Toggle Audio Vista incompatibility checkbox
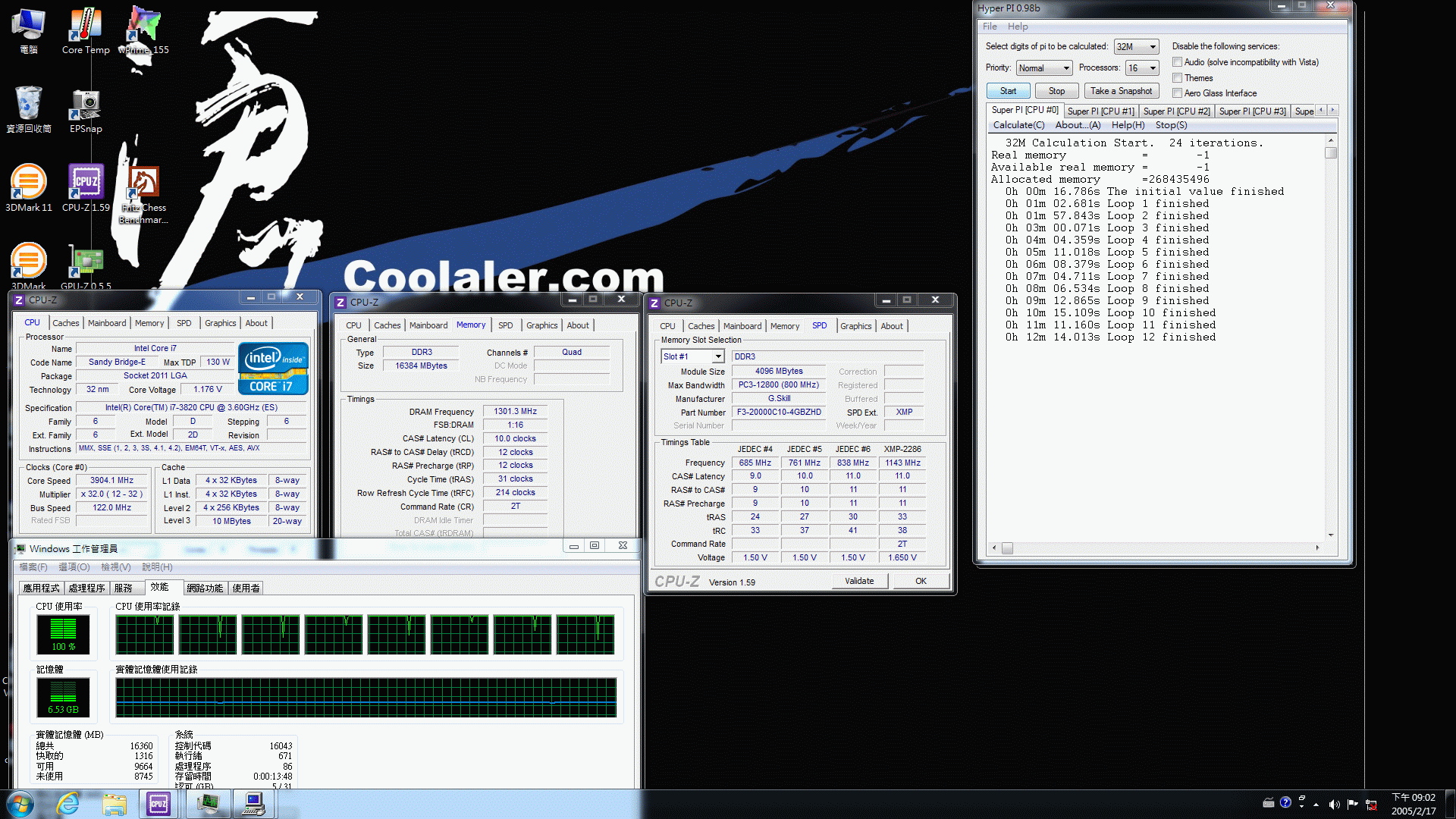This screenshot has width=1456, height=819. (x=1177, y=62)
